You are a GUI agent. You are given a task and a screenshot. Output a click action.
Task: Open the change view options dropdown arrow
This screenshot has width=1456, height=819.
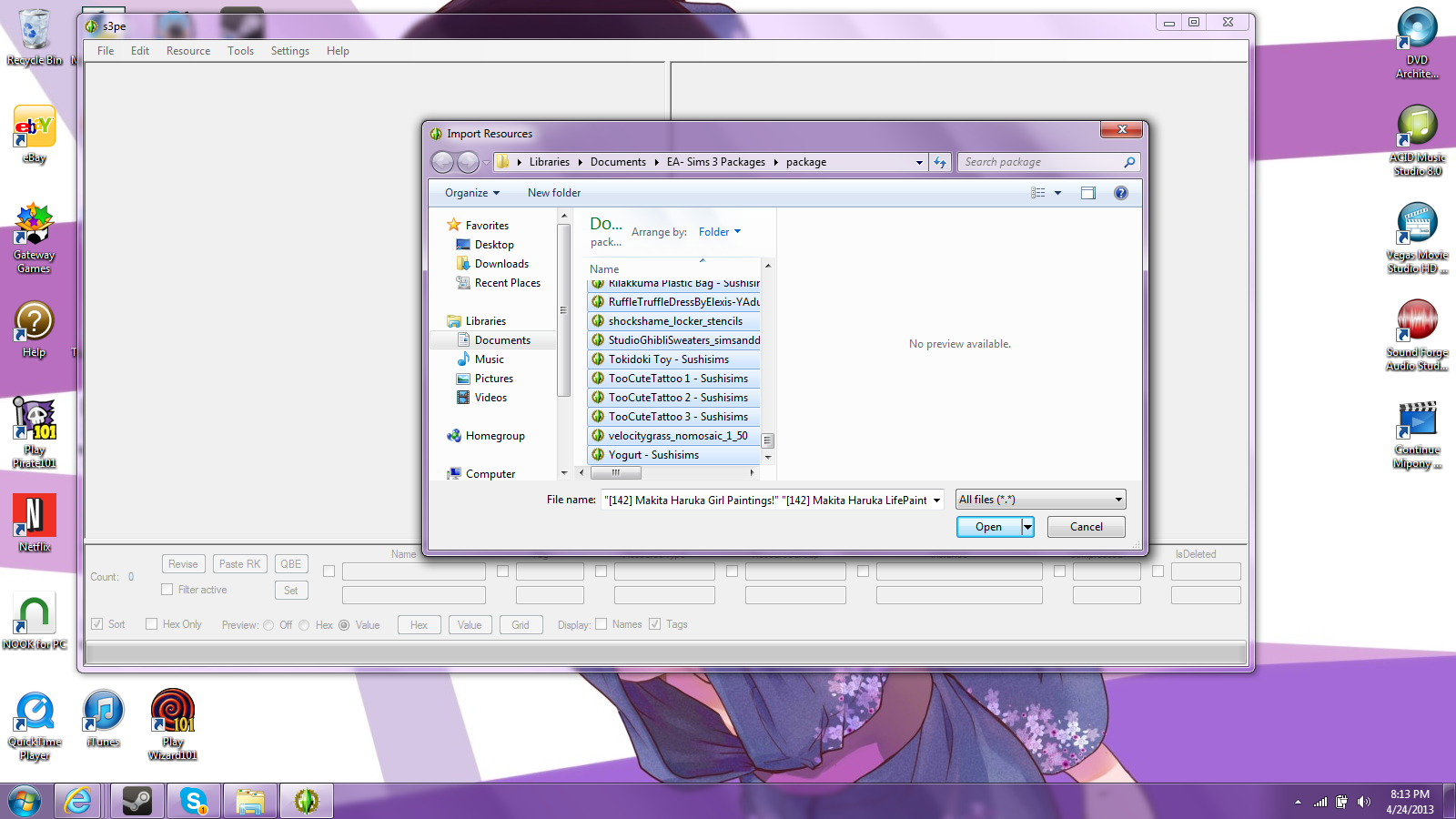pos(1057,193)
